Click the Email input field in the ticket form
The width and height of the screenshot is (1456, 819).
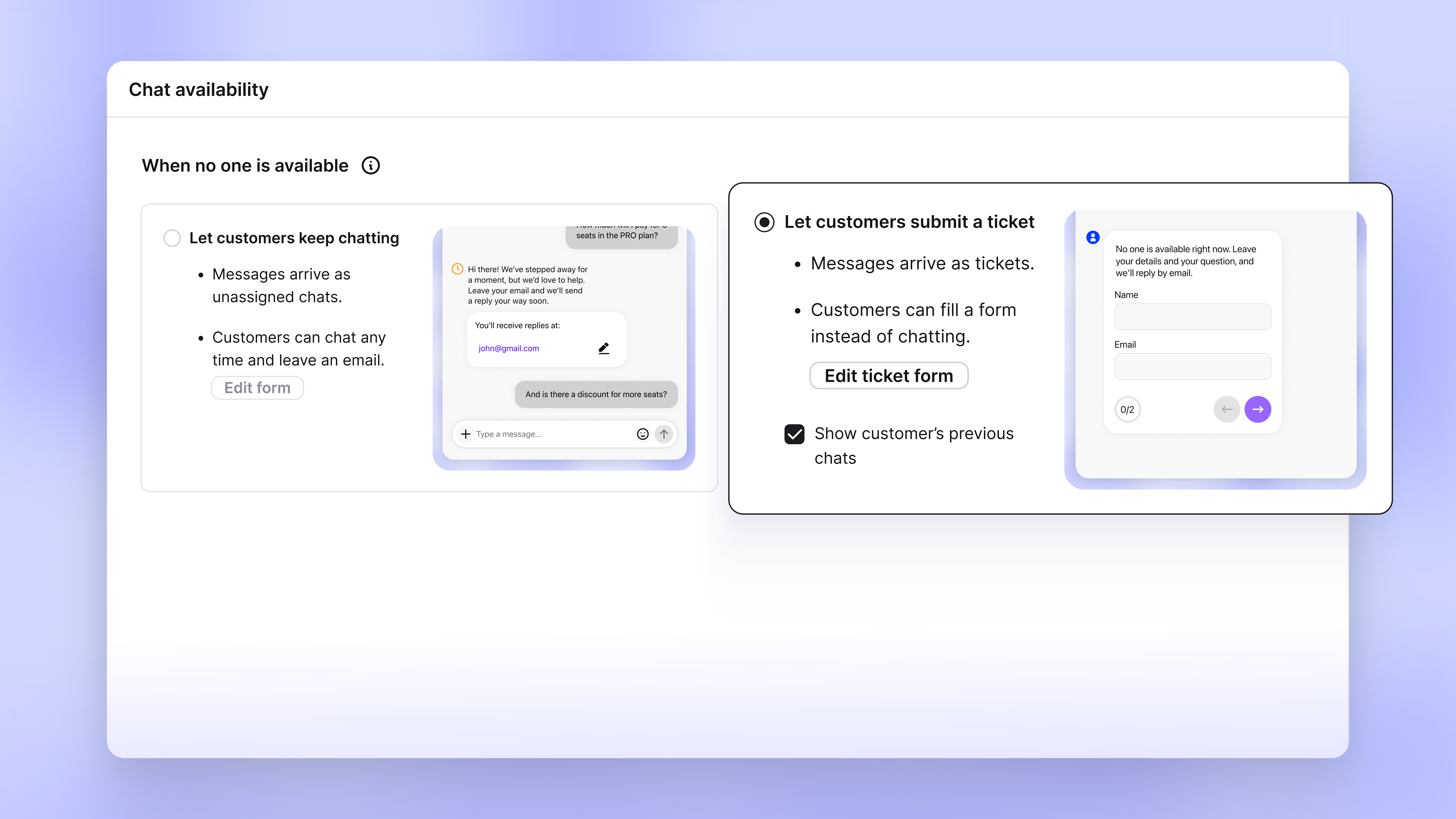pyautogui.click(x=1193, y=366)
